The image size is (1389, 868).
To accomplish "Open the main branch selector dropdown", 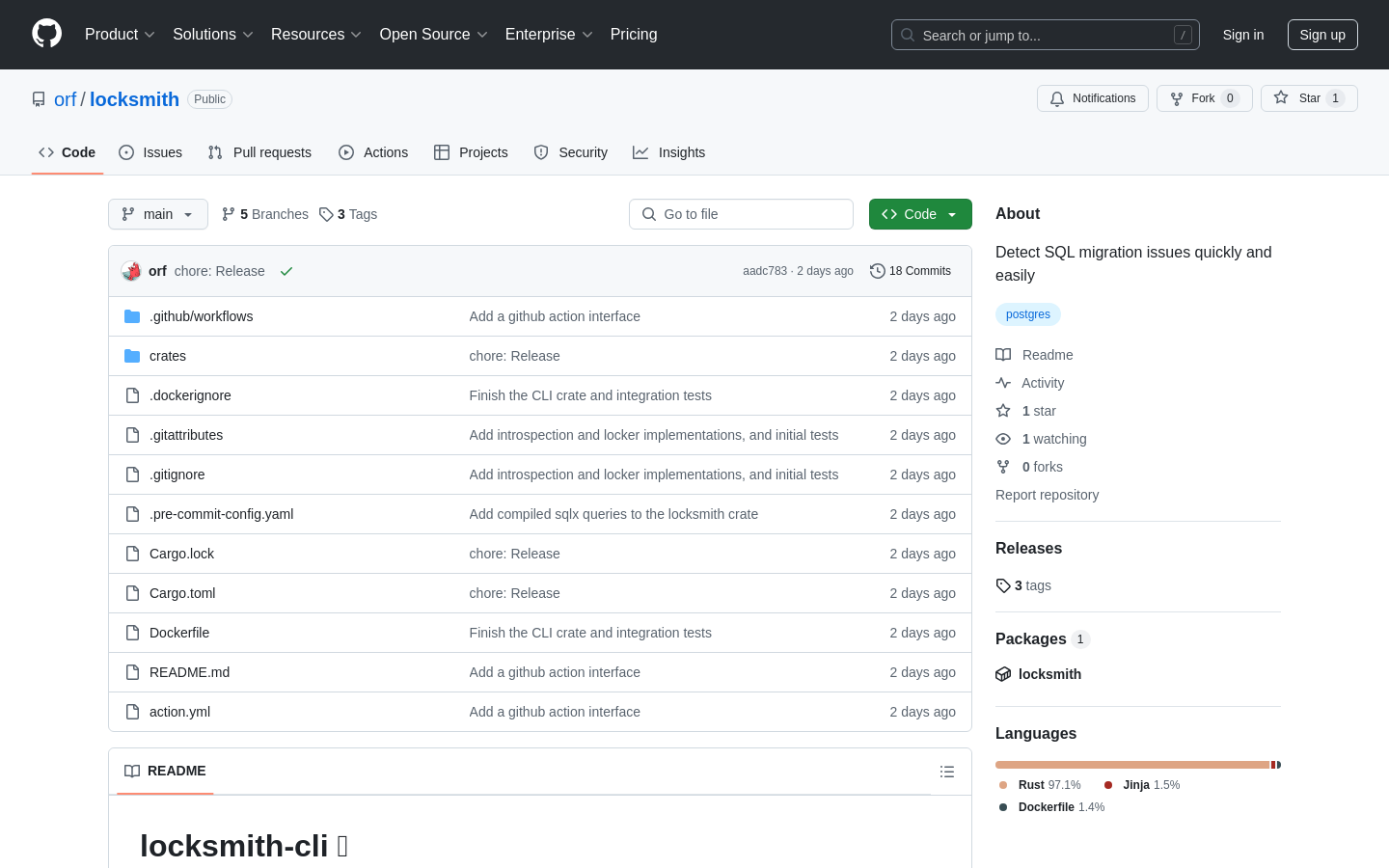I will tap(158, 214).
